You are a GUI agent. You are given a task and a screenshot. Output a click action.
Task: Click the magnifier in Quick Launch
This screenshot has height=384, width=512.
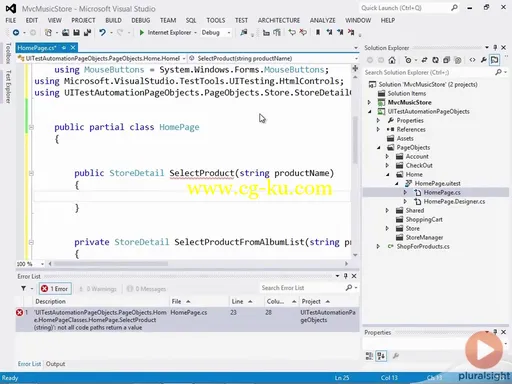[x=454, y=8]
